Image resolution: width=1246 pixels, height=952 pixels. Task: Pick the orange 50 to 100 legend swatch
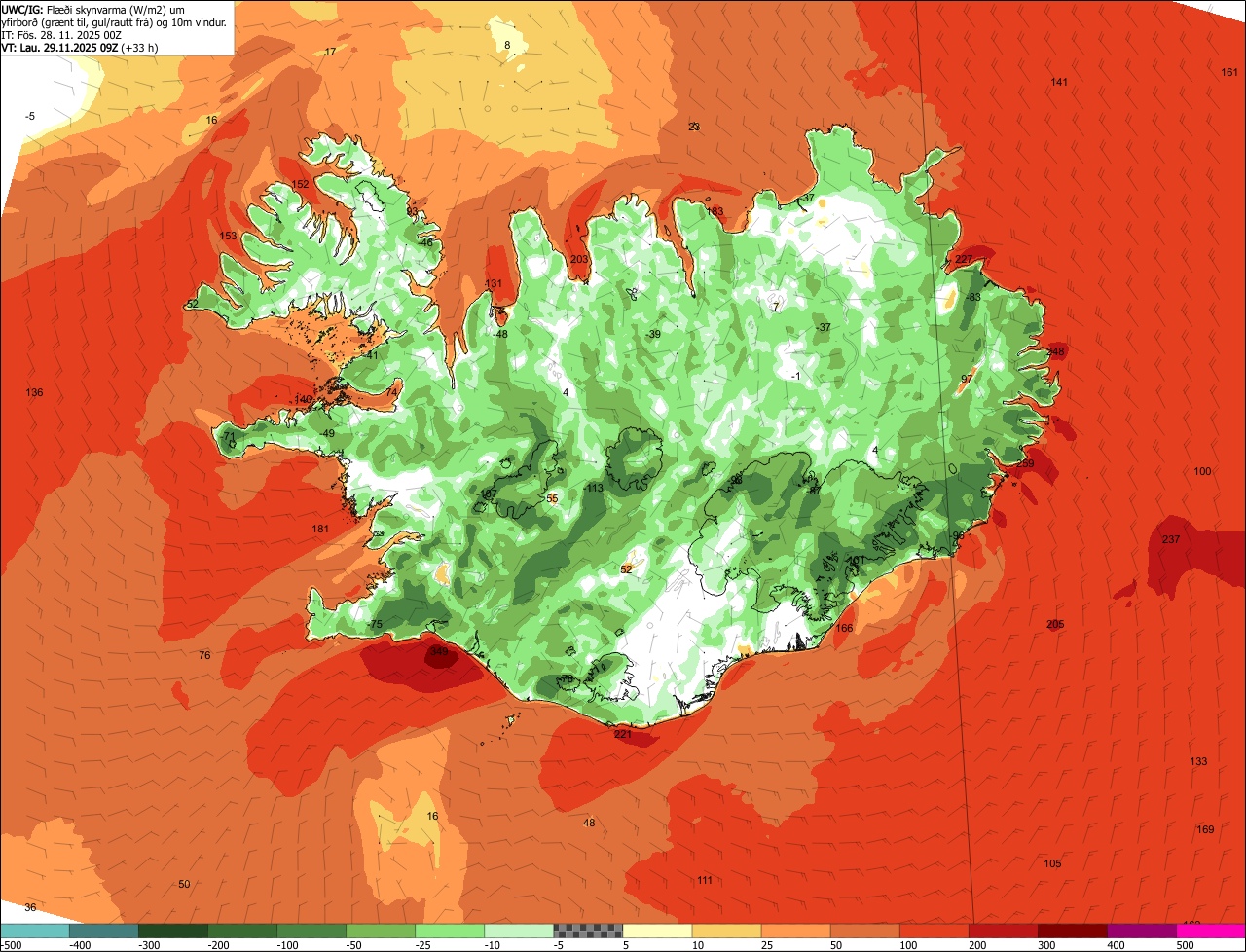(865, 931)
